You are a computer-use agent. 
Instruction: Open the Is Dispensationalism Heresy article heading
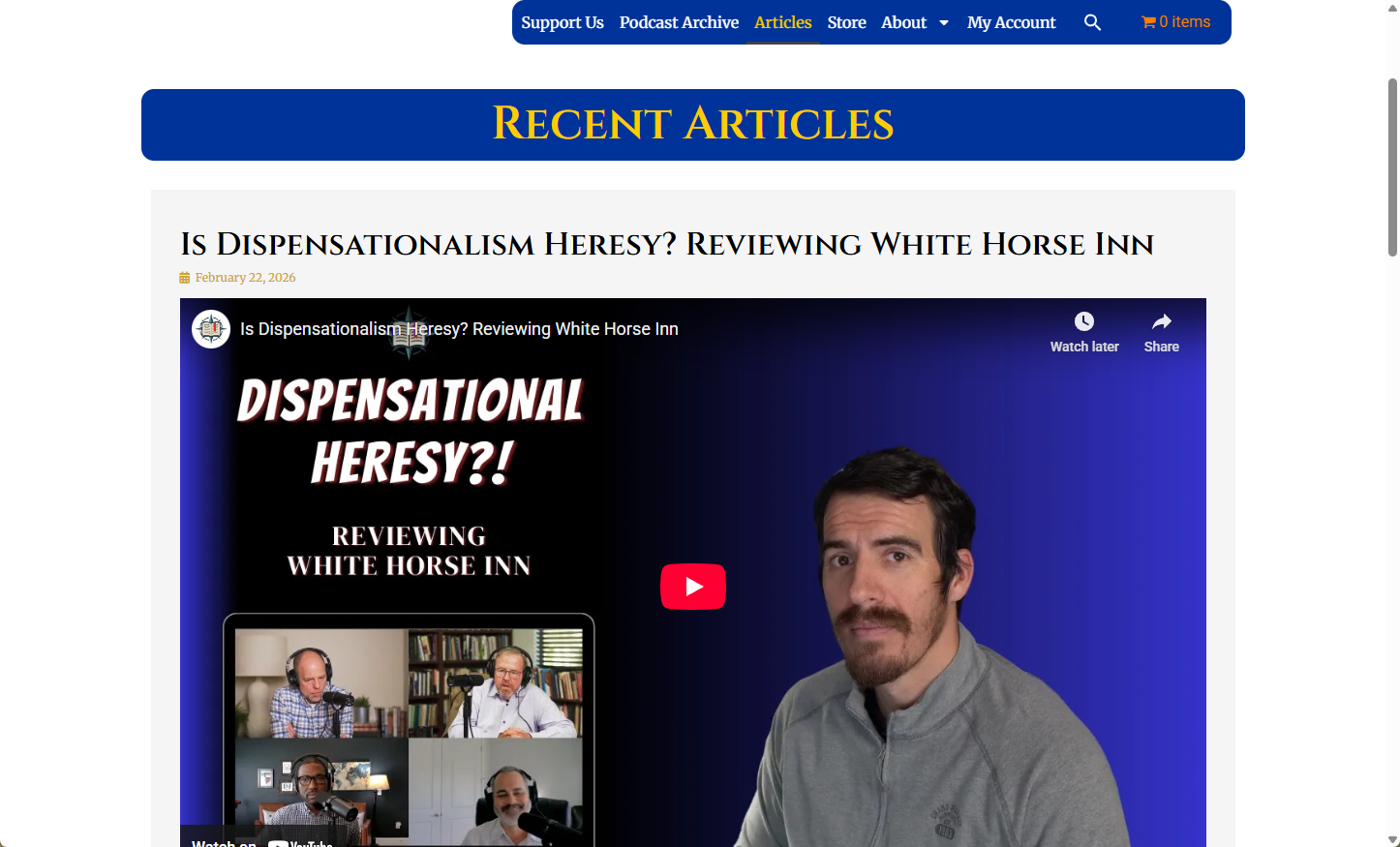666,244
